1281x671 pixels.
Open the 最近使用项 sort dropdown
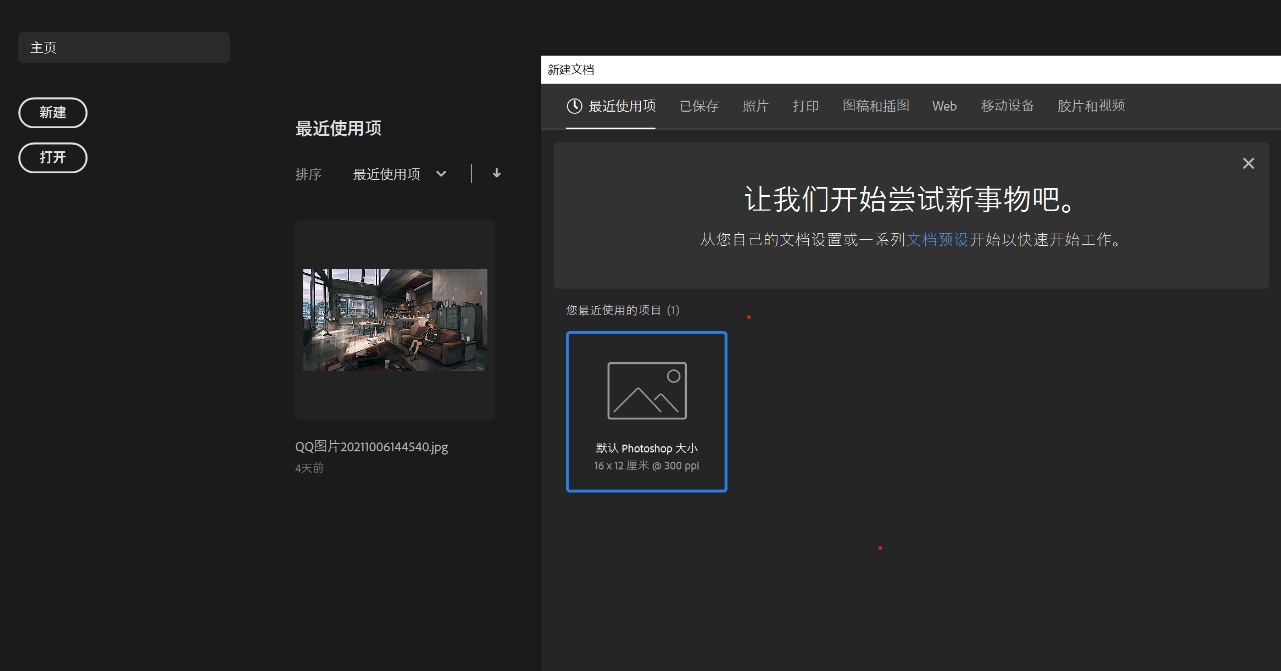(400, 174)
